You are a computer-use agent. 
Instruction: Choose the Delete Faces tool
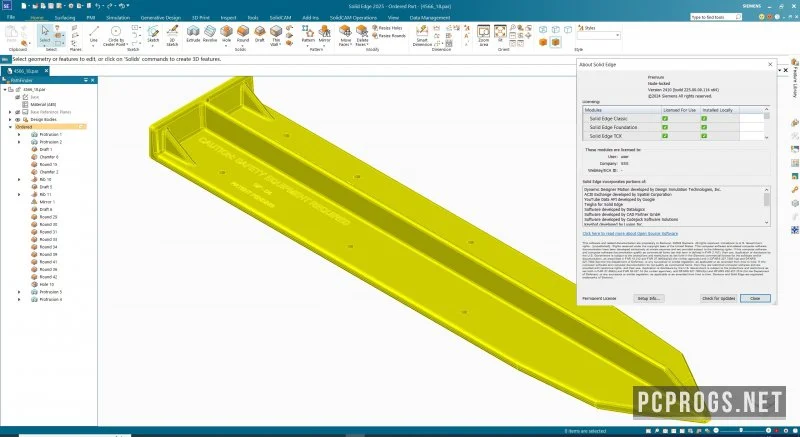tap(362, 36)
